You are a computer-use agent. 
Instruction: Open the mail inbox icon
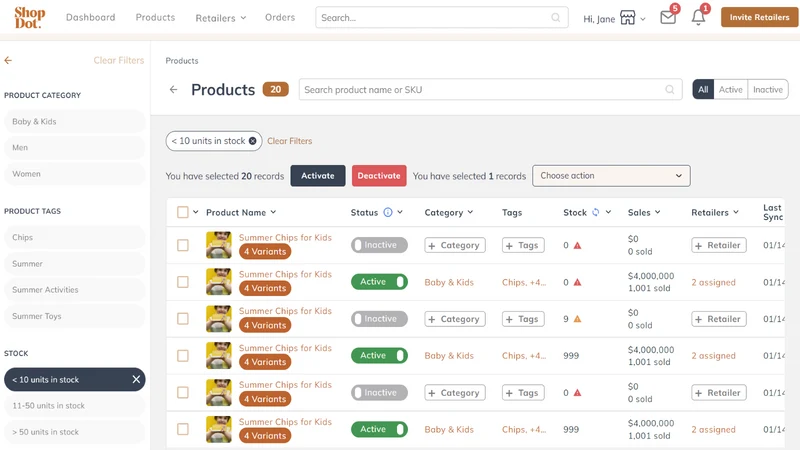pyautogui.click(x=668, y=17)
